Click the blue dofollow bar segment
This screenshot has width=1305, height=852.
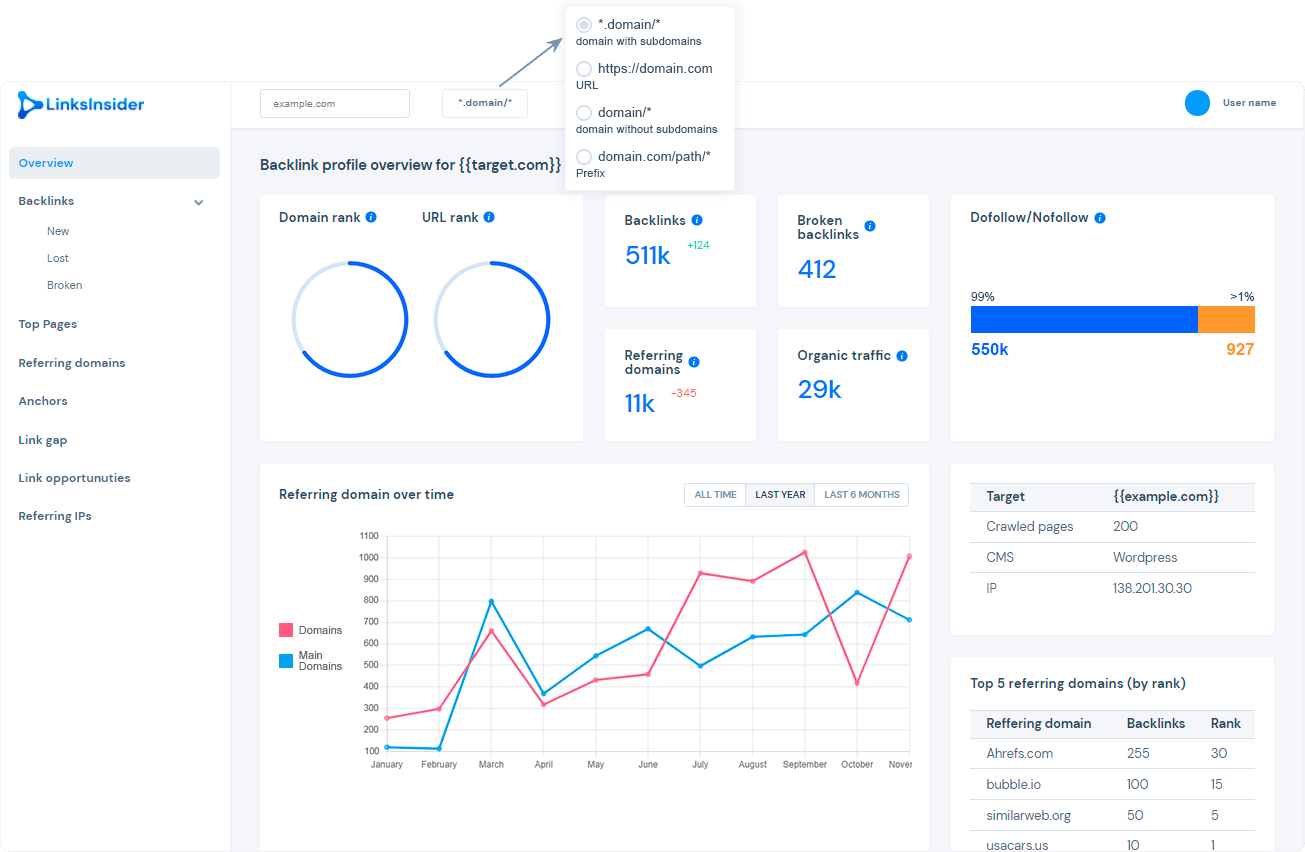tap(1084, 319)
